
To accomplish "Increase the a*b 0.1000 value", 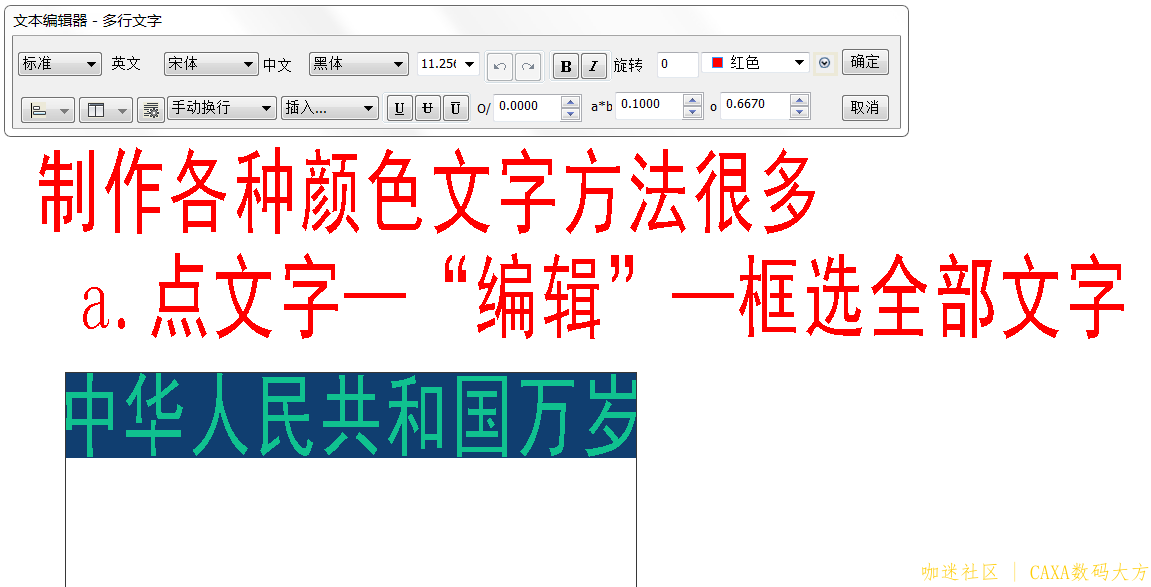I will click(692, 101).
